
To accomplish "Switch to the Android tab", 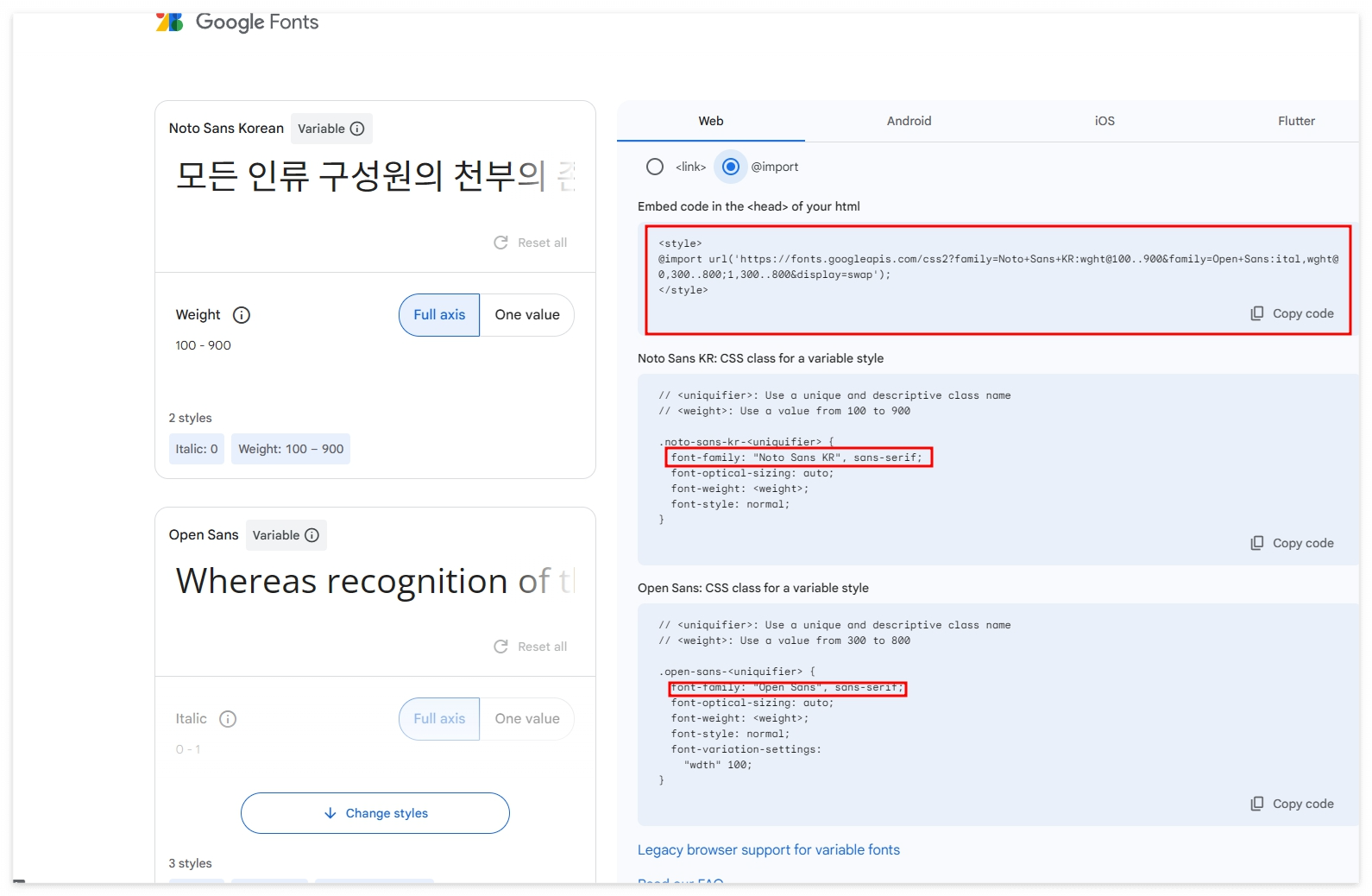I will point(909,121).
